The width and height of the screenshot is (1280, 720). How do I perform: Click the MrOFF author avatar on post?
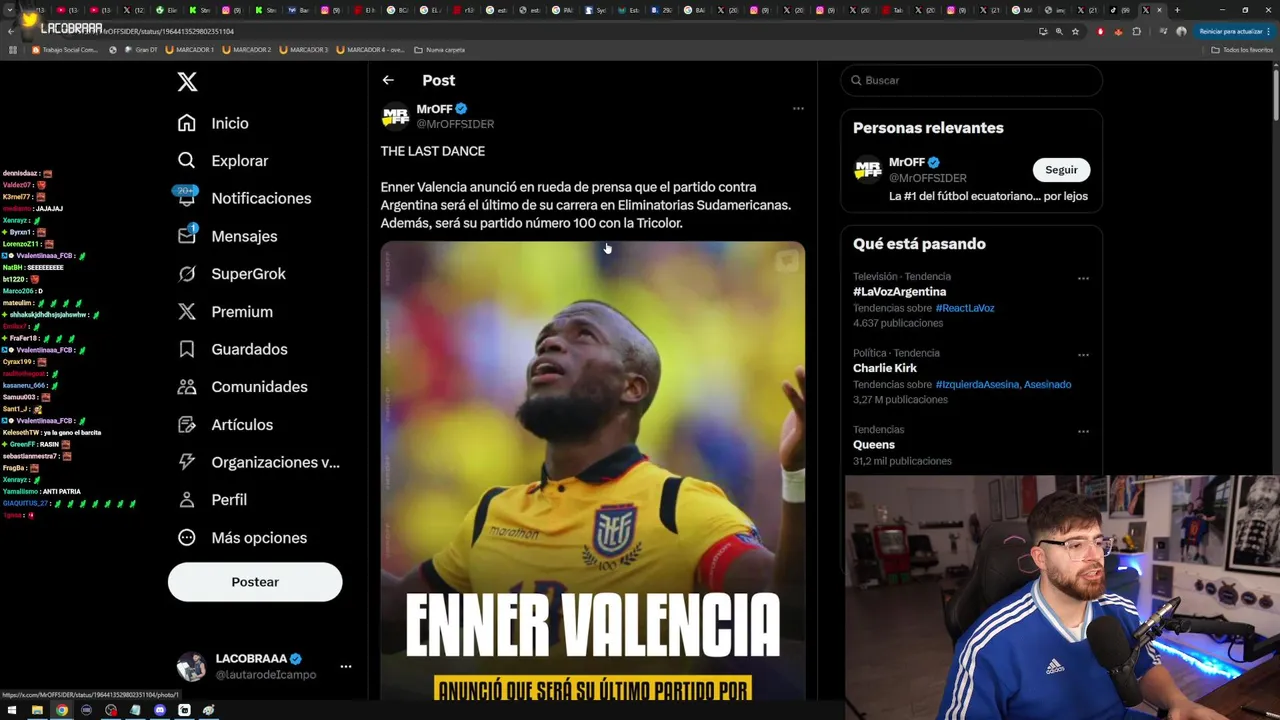tap(396, 116)
